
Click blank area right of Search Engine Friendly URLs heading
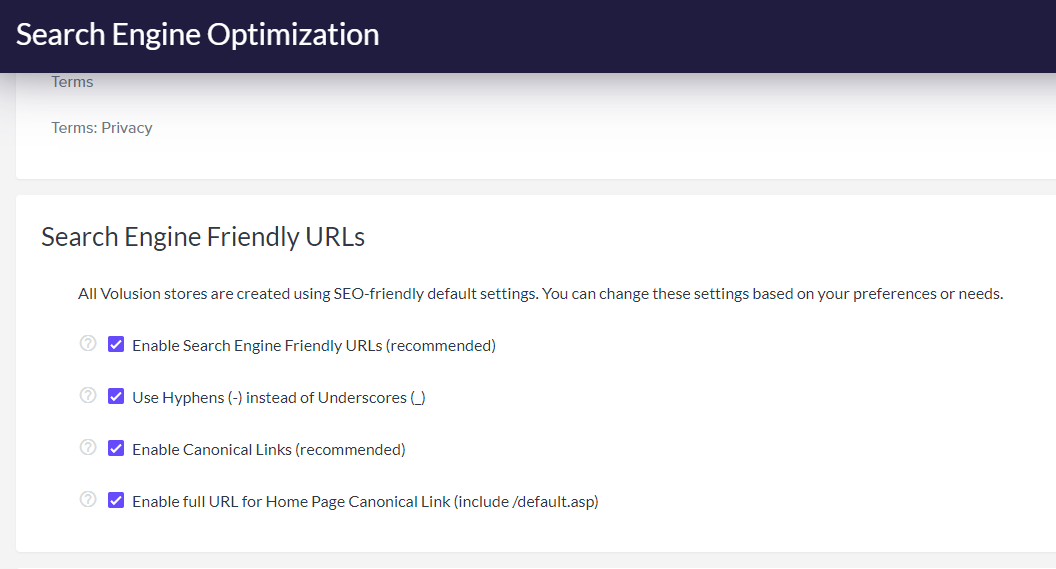700,237
